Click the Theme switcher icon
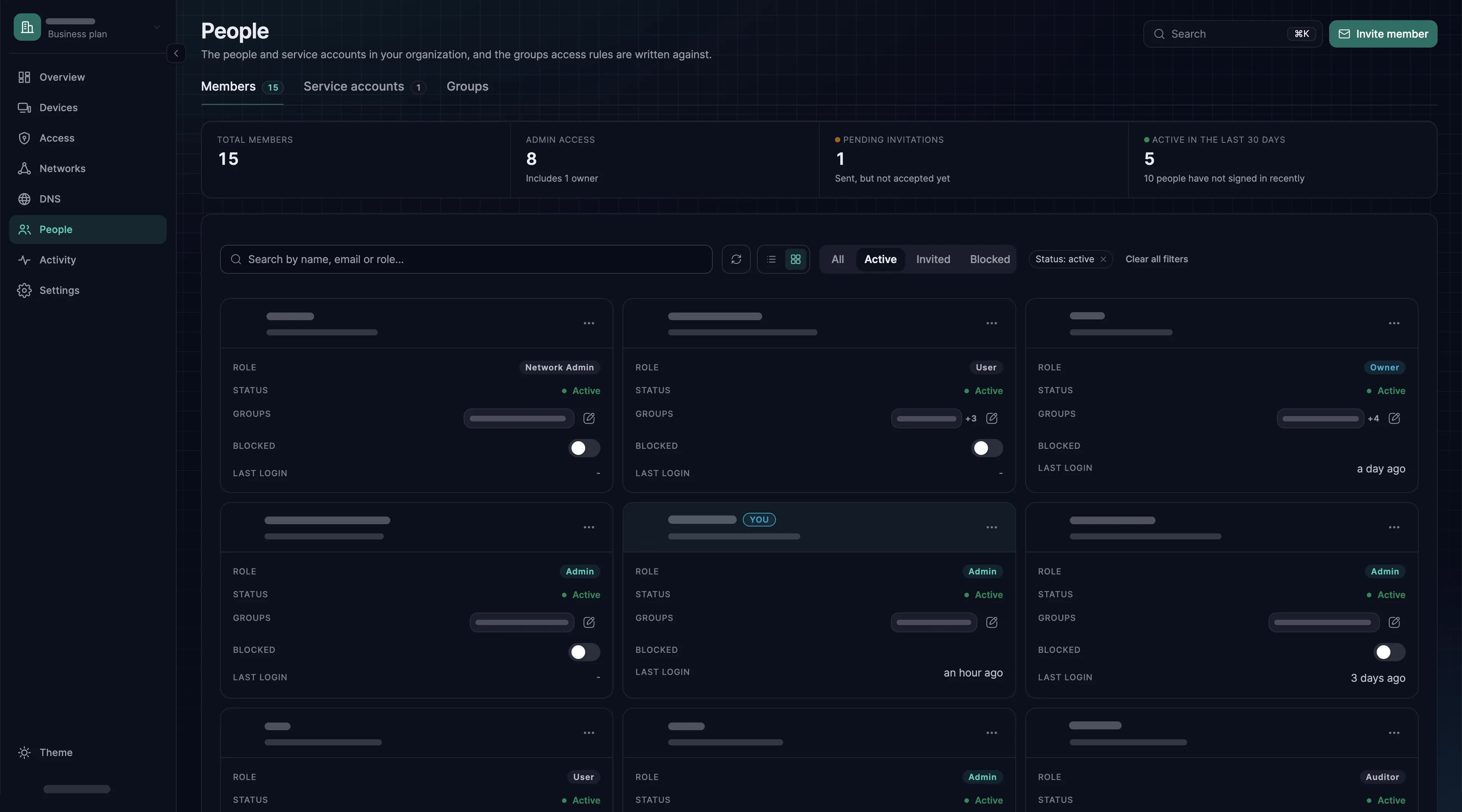This screenshot has height=812, width=1462. pyautogui.click(x=24, y=752)
